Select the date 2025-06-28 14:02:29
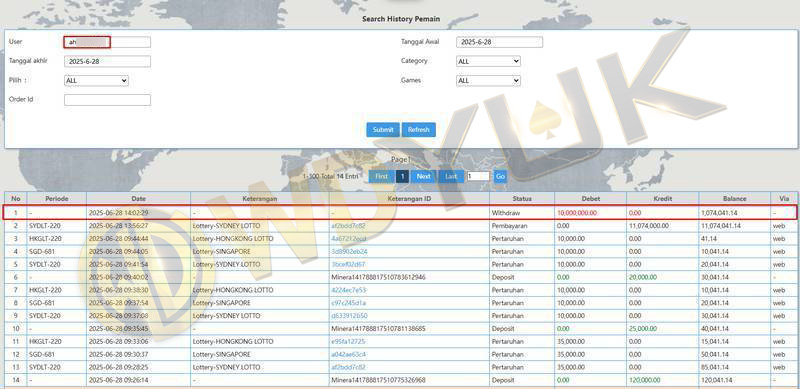 [118, 212]
